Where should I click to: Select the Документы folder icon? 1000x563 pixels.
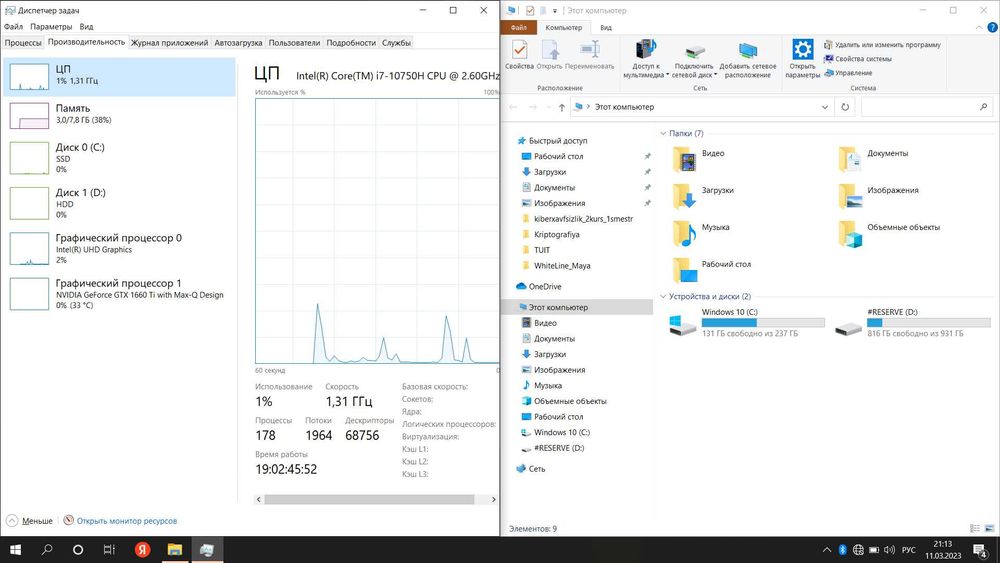[x=850, y=159]
